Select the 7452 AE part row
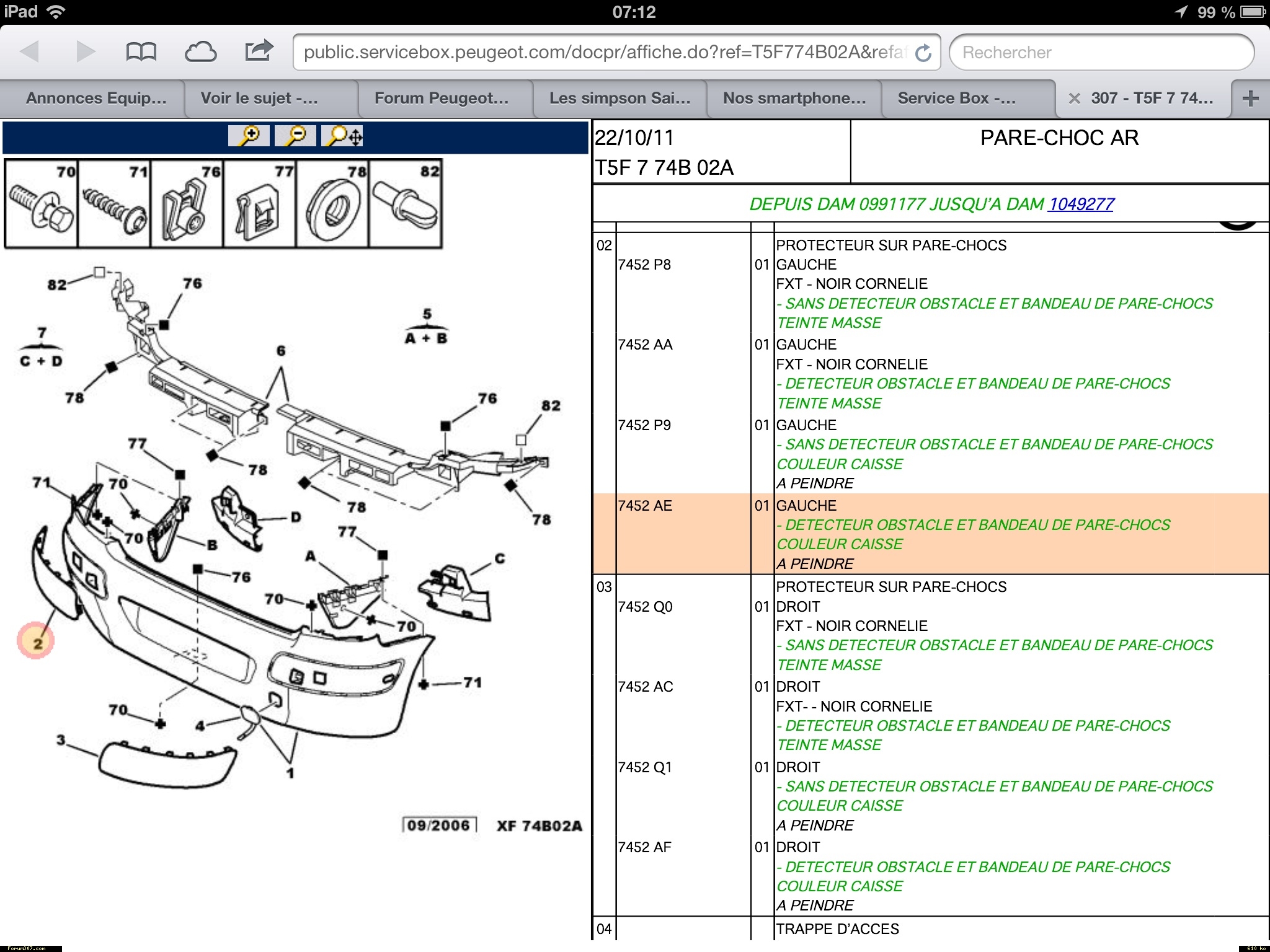1270x952 pixels. (645, 506)
